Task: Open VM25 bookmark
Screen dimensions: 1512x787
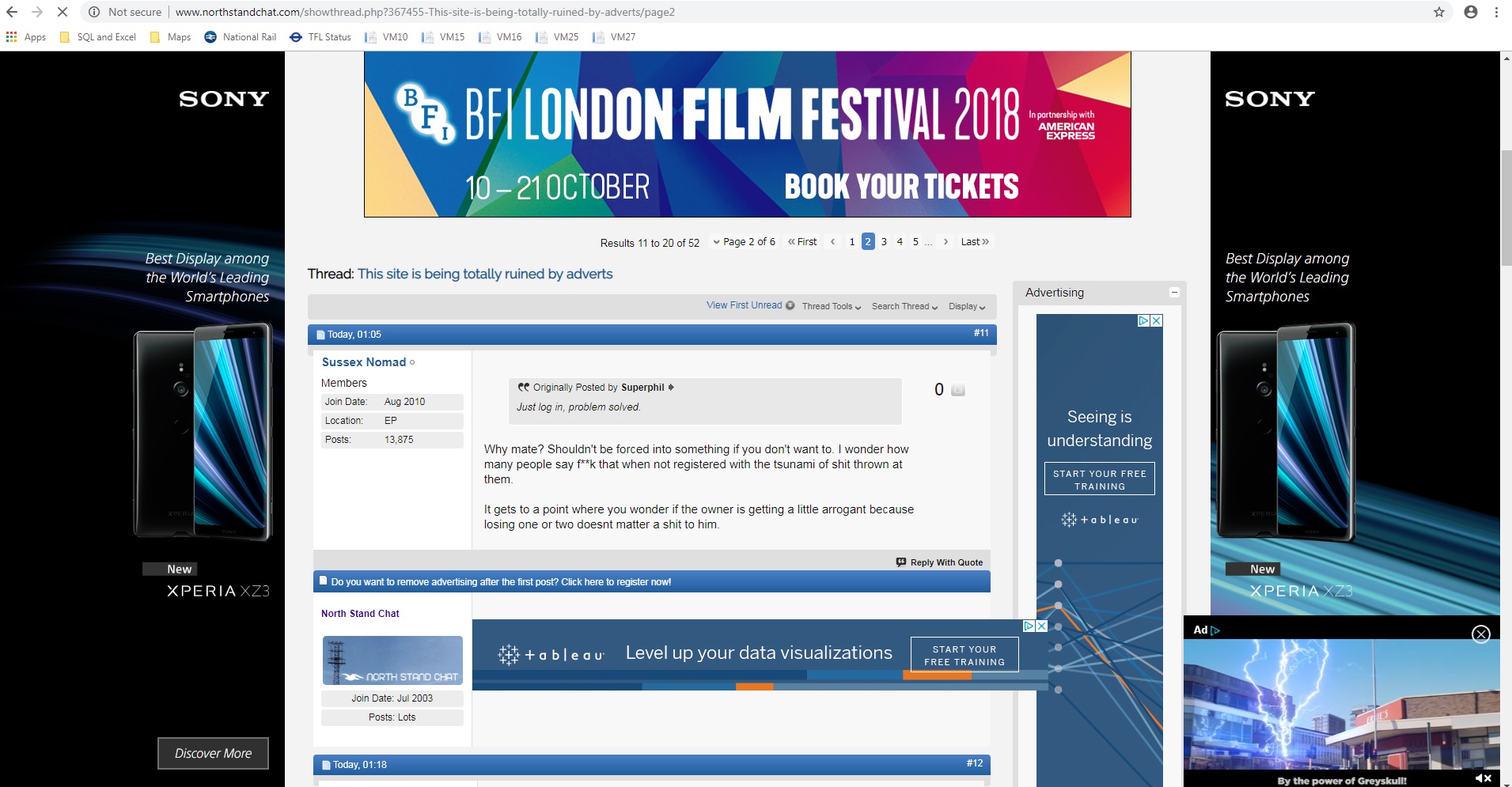Action: [557, 37]
